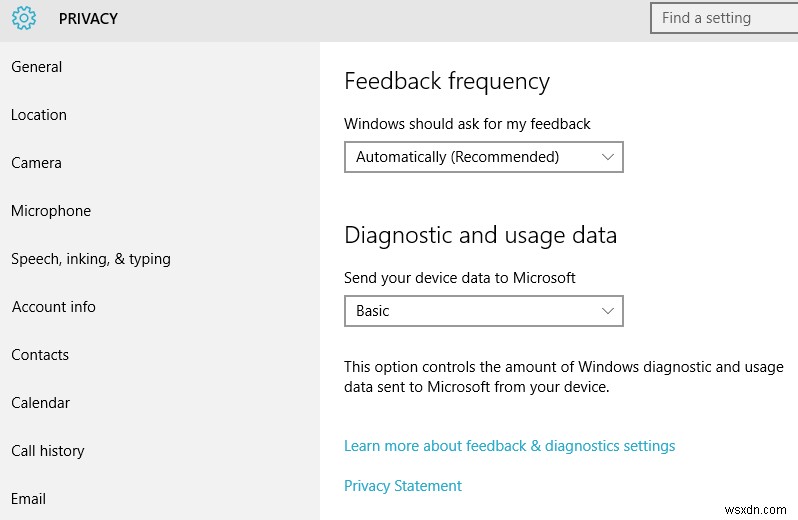The width and height of the screenshot is (798, 520).
Task: Open the Automatically (Recommended) feedback dropdown
Action: tap(483, 157)
